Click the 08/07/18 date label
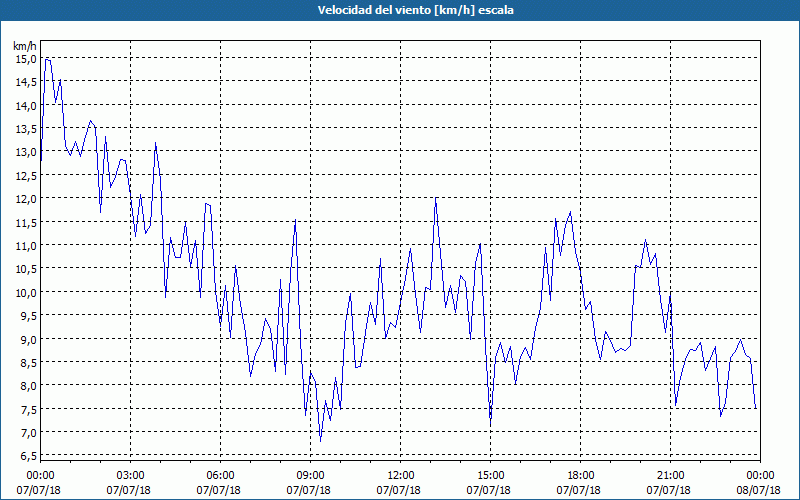Viewport: 800px width, 500px height. (x=759, y=490)
